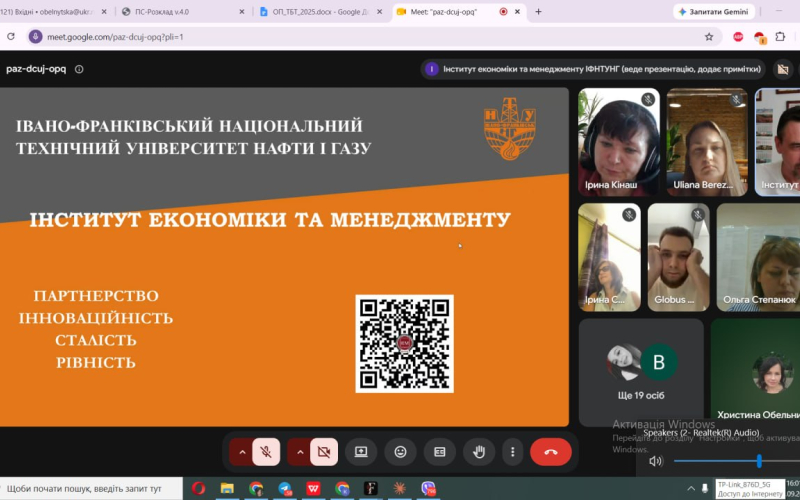Expand video settings arrow beside camera
The image size is (800, 500).
pos(300,452)
